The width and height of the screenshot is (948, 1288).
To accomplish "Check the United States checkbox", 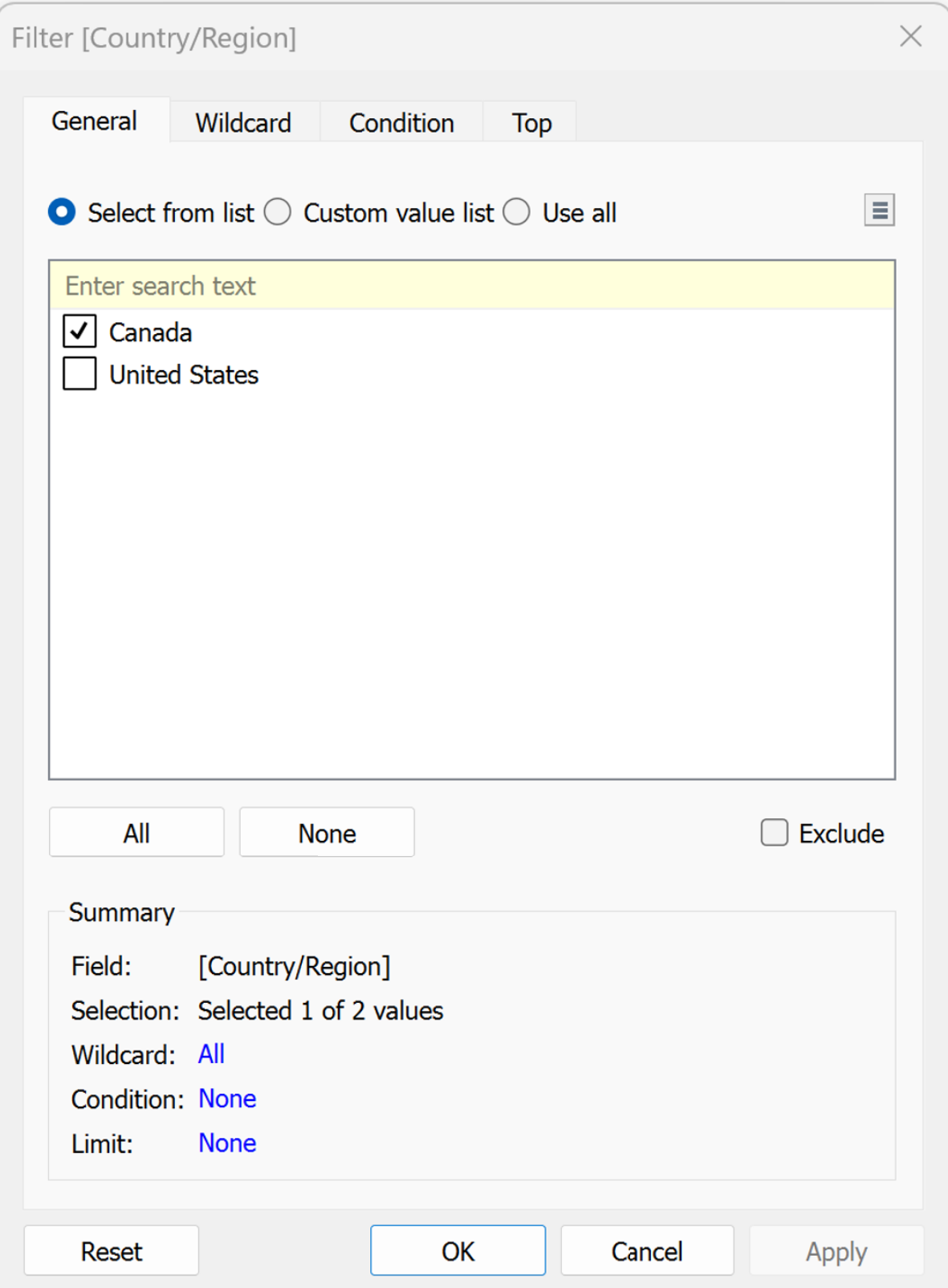I will click(79, 374).
